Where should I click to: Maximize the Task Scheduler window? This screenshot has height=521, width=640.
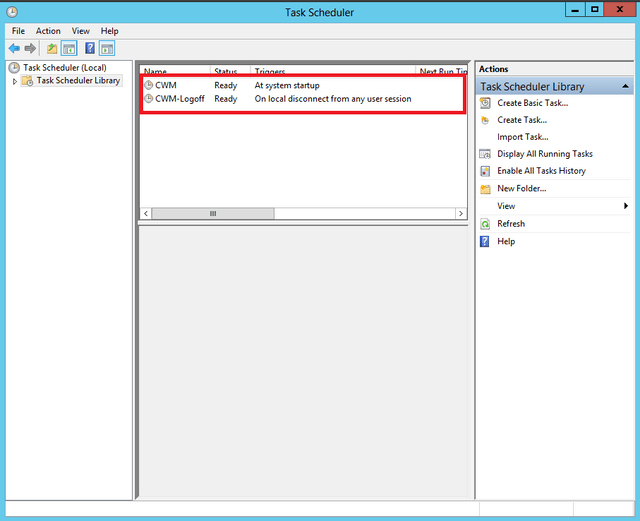click(595, 10)
